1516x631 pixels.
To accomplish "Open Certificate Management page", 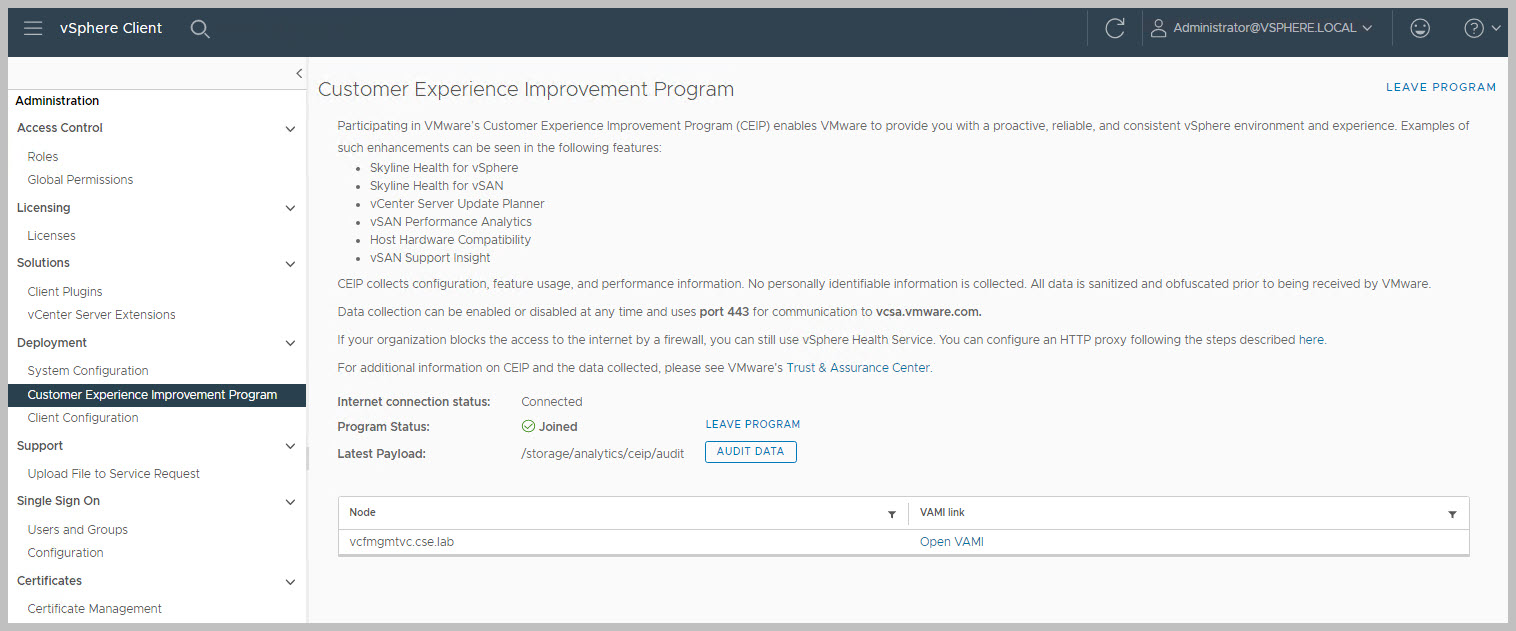I will coord(94,609).
